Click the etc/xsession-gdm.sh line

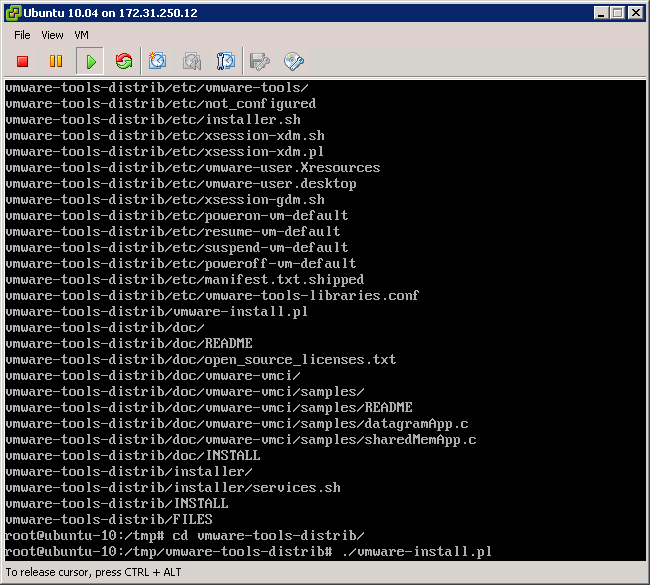click(x=165, y=199)
